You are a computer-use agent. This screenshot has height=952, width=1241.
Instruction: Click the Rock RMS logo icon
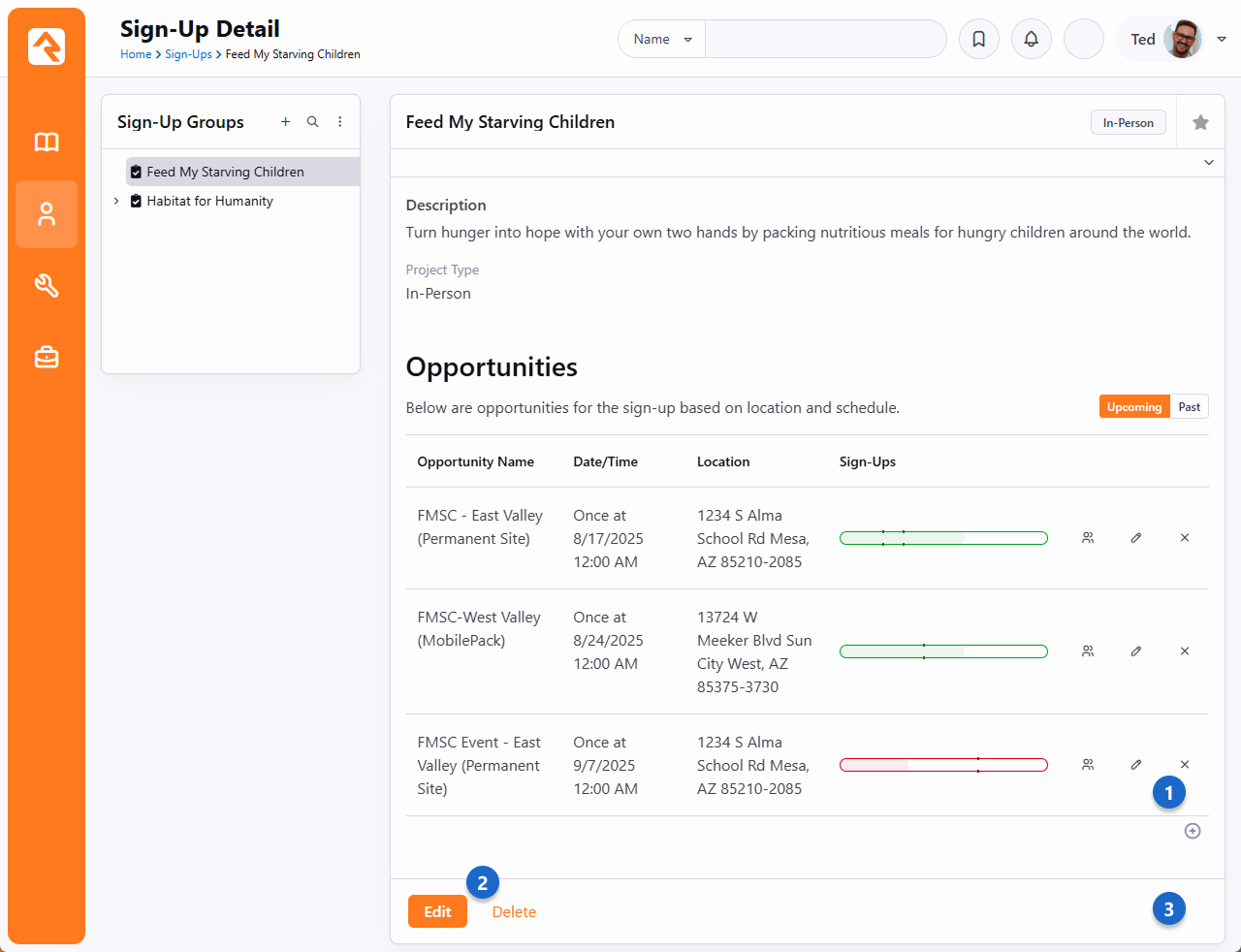pyautogui.click(x=47, y=47)
